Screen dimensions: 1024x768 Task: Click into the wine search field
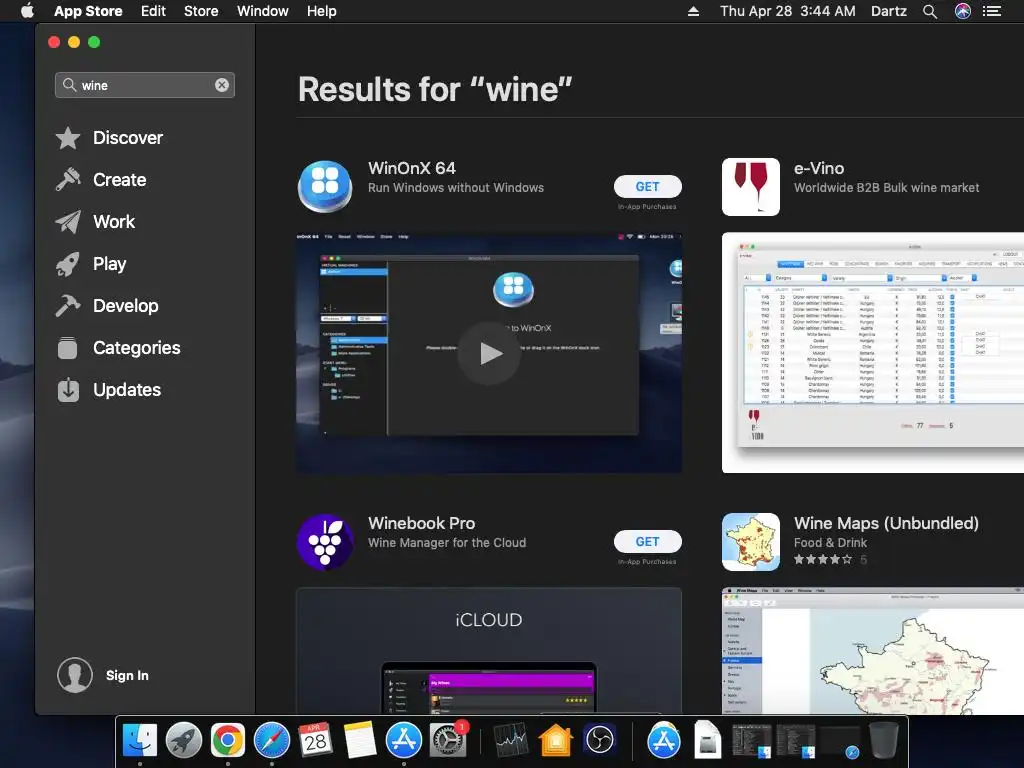point(145,85)
